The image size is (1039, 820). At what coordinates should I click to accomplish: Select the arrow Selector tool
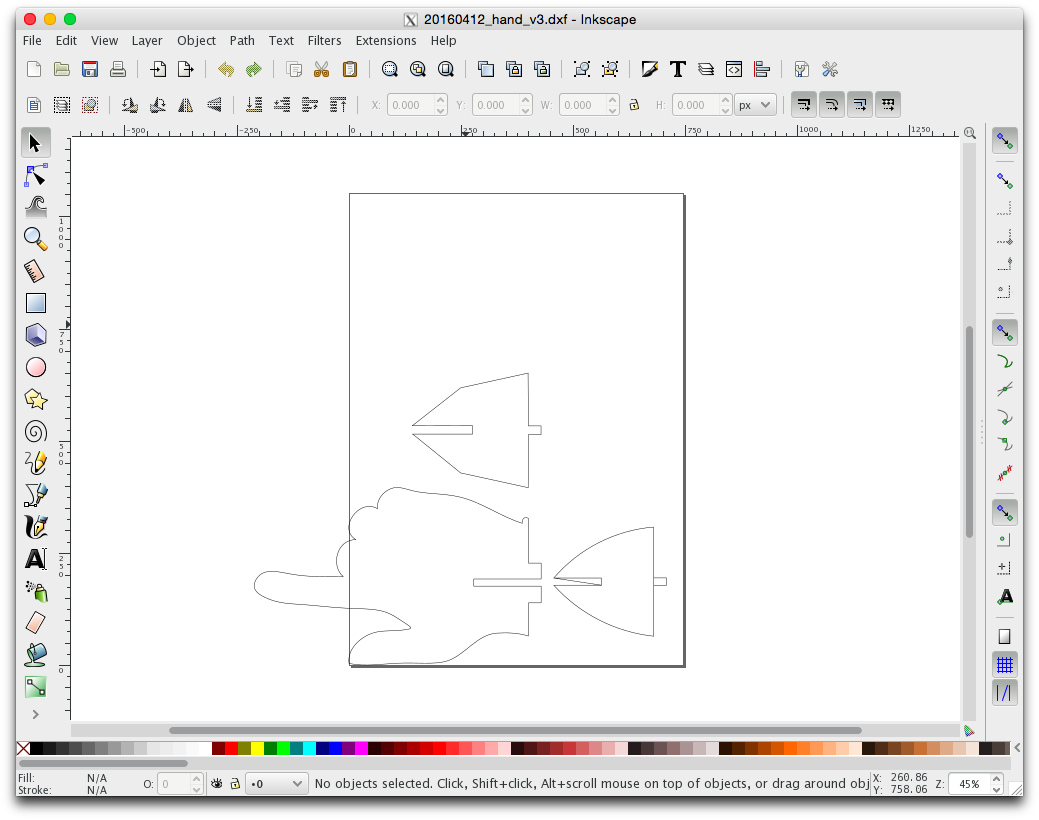[x=35, y=143]
